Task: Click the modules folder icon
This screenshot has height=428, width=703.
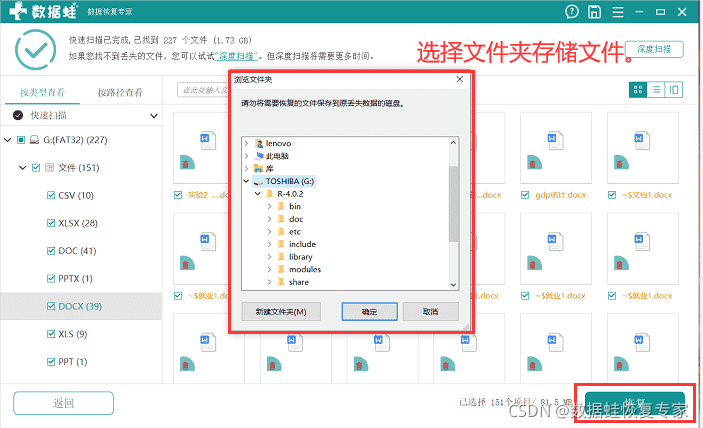Action: point(281,269)
